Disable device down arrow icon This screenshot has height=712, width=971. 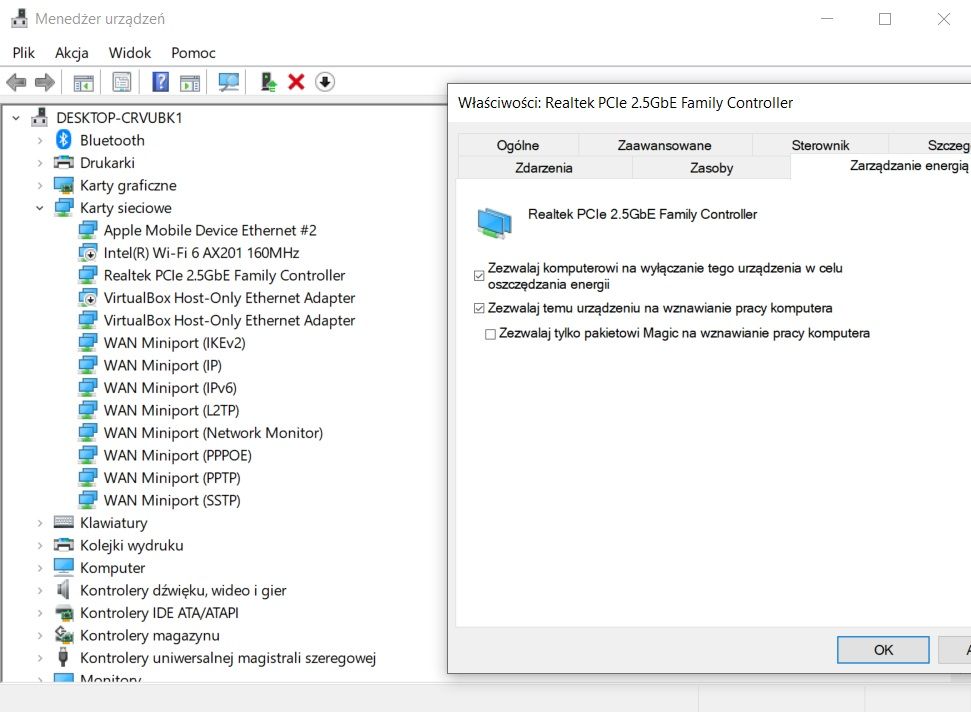(325, 82)
